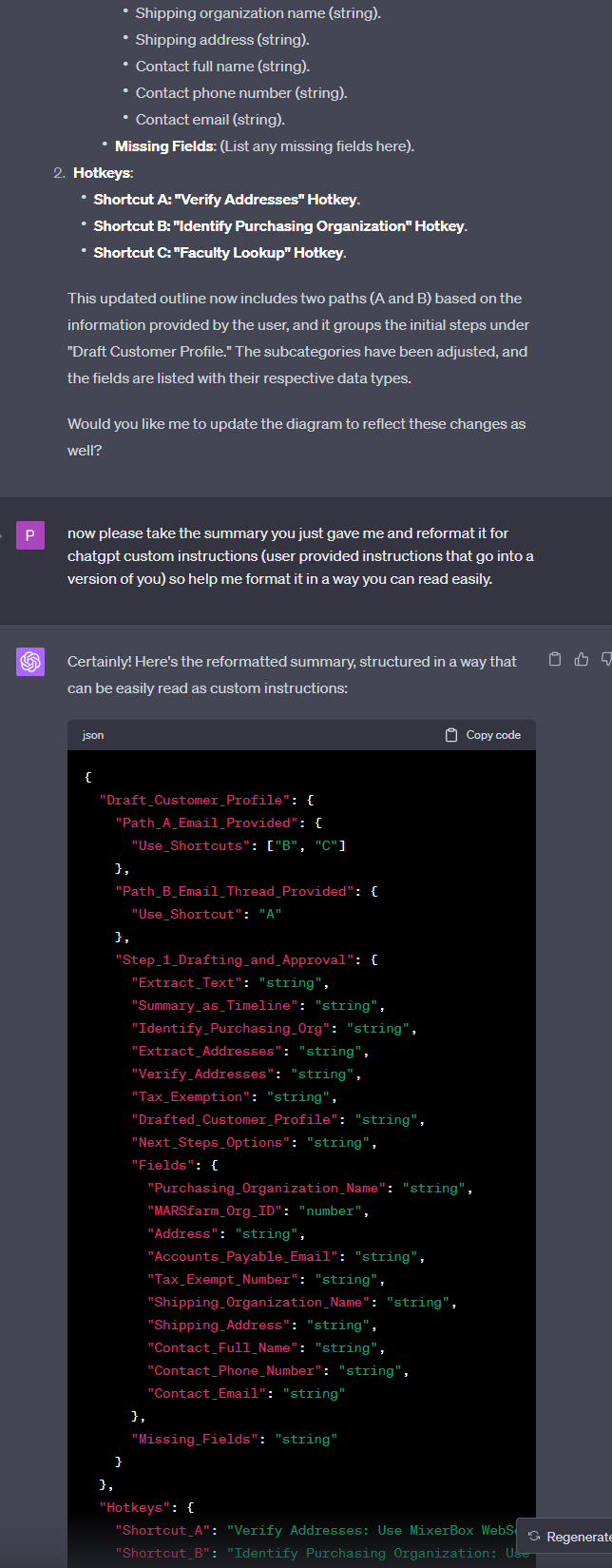Image resolution: width=612 pixels, height=1568 pixels.
Task: Click "Purchasing_Organization_Name" line
Action: point(310,1188)
